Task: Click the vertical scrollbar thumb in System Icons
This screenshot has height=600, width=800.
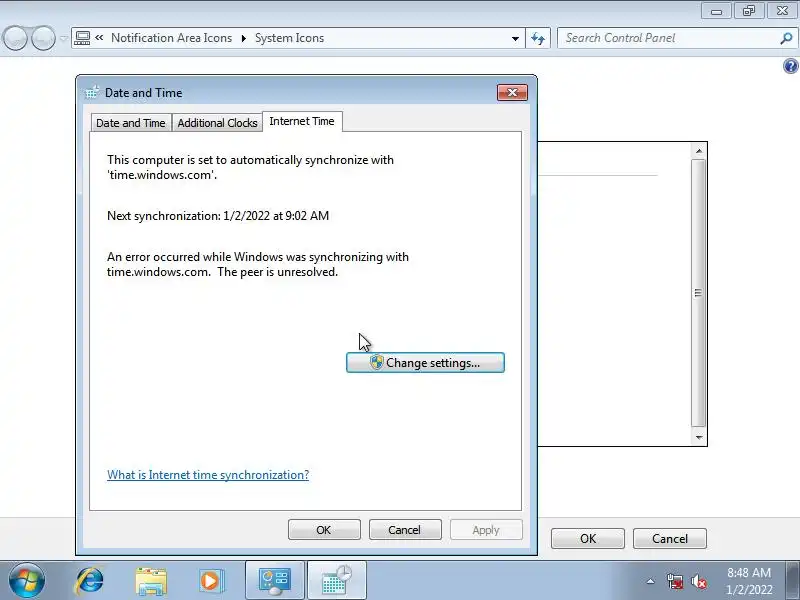Action: 698,293
